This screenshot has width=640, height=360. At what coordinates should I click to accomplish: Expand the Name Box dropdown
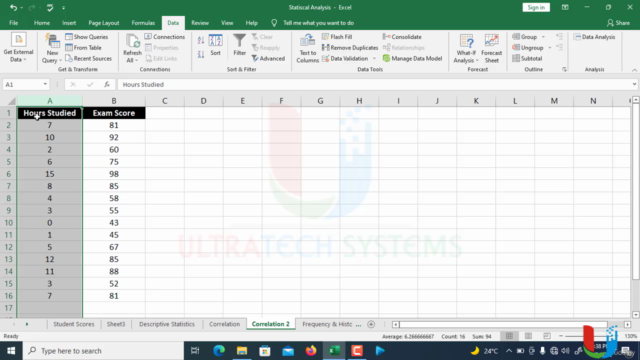pyautogui.click(x=45, y=84)
